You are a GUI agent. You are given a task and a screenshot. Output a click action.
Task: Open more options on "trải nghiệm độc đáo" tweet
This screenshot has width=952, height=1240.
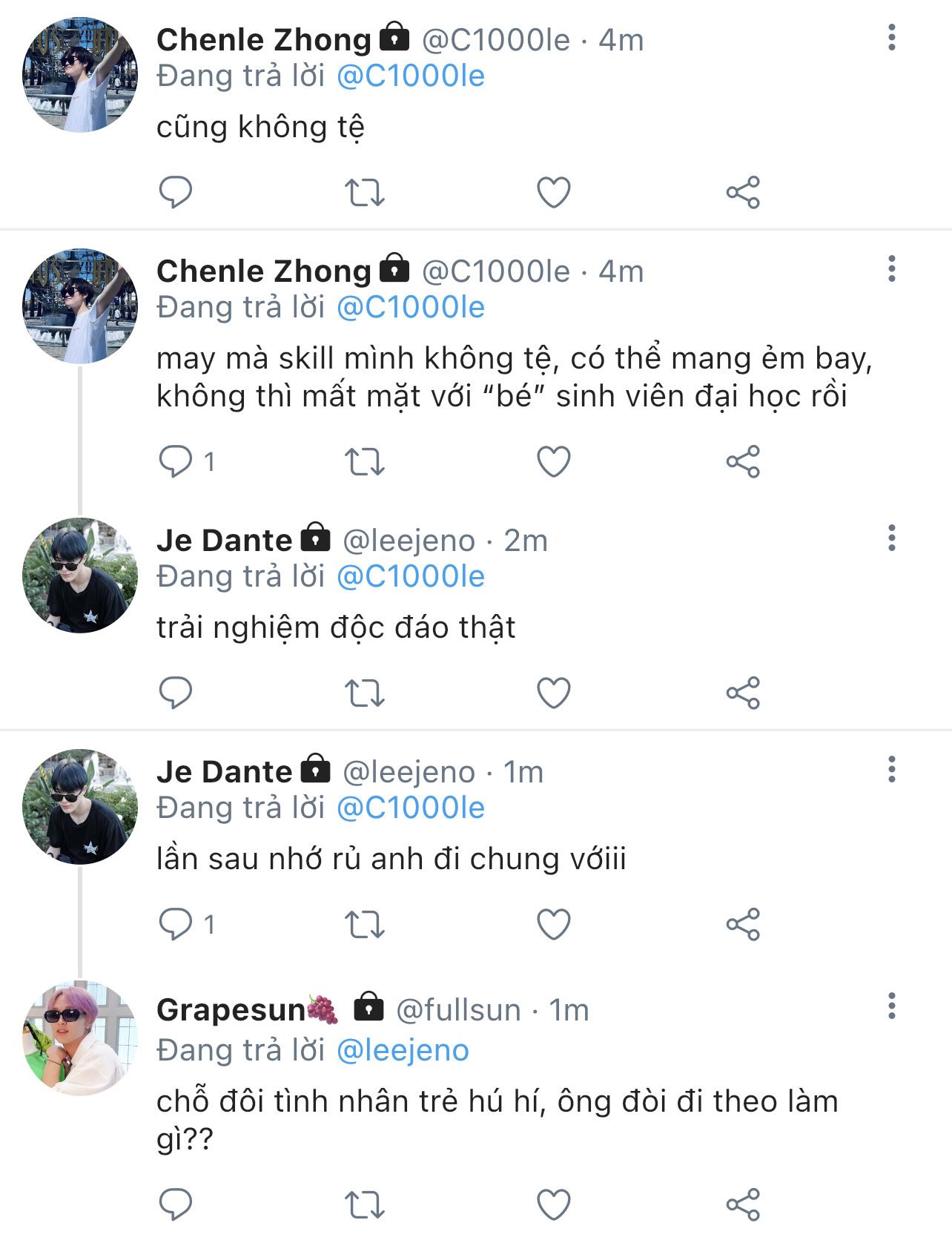(x=892, y=538)
